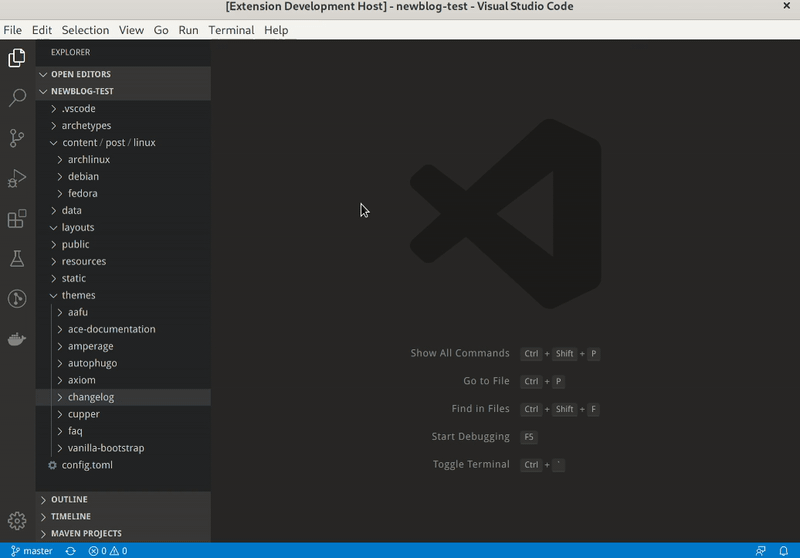800x558 pixels.
Task: Expand the cupper theme folder
Action: (123, 414)
